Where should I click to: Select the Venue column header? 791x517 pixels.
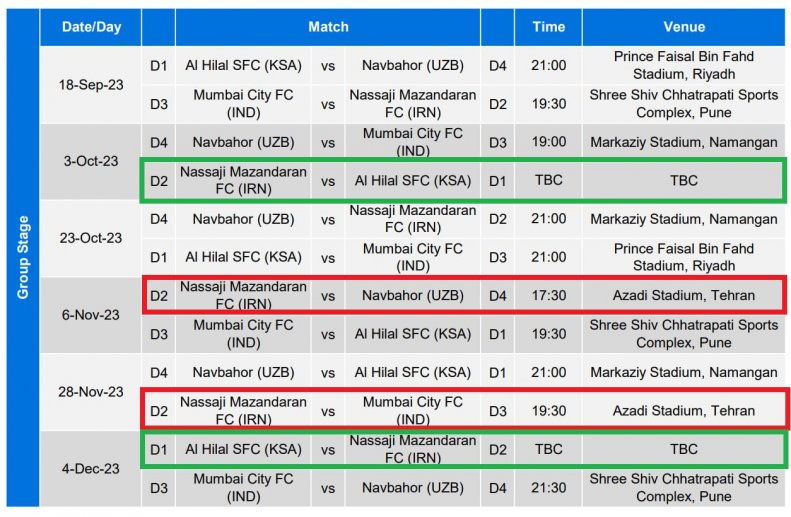point(684,27)
